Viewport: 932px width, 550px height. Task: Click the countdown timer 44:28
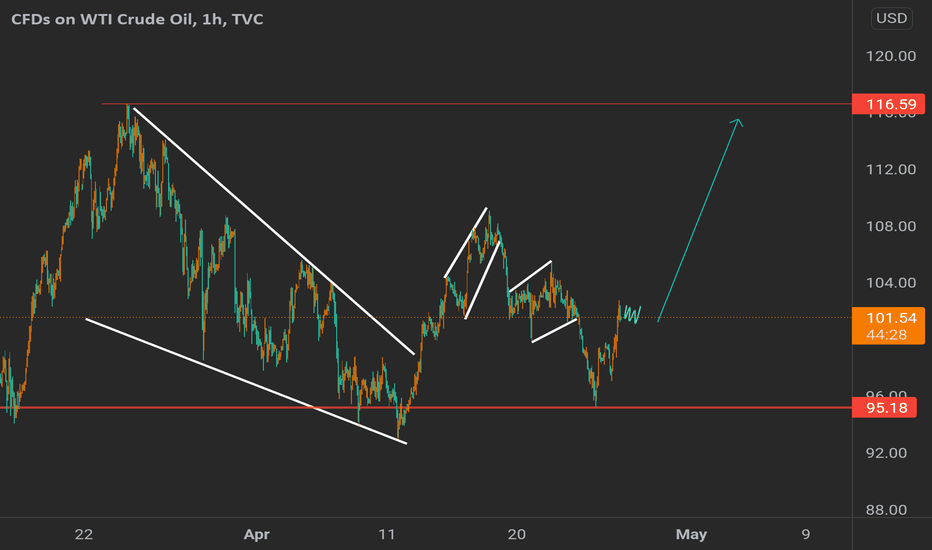tap(886, 335)
